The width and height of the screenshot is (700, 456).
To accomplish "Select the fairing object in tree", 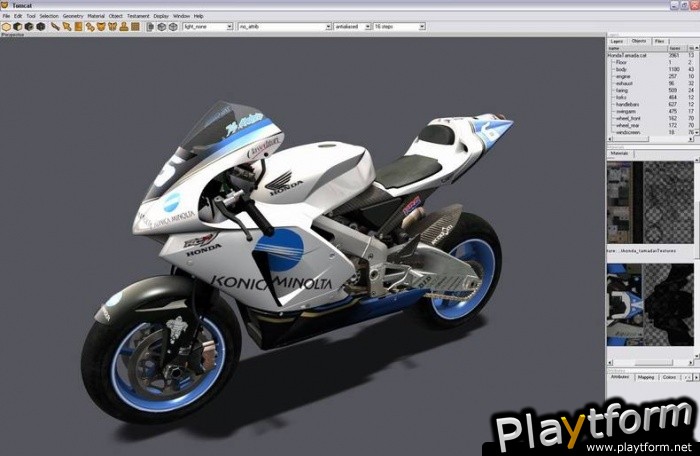I will [622, 90].
